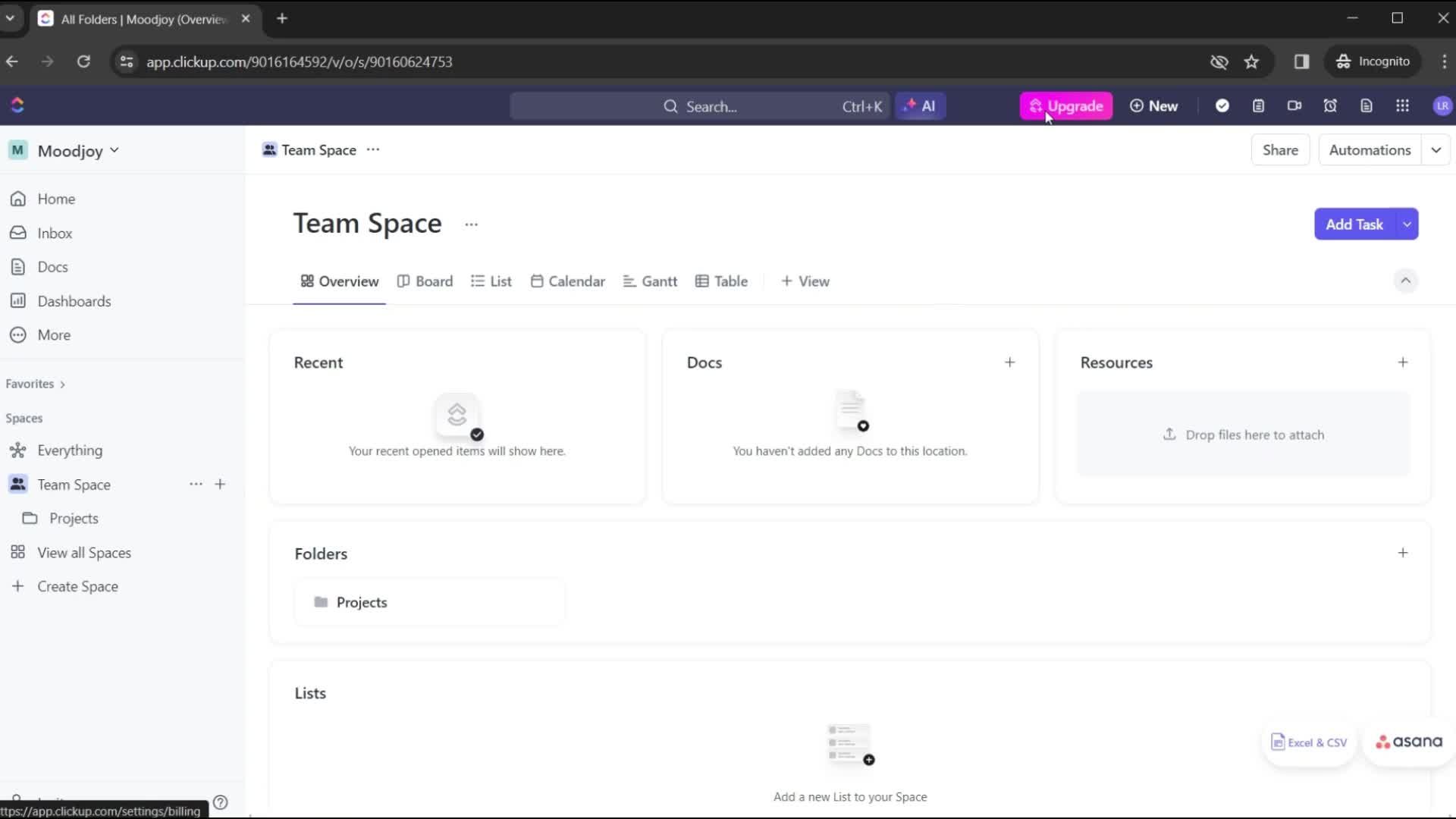Image resolution: width=1456 pixels, height=819 pixels.
Task: Open the Chrome three-dot menu
Action: click(1444, 61)
